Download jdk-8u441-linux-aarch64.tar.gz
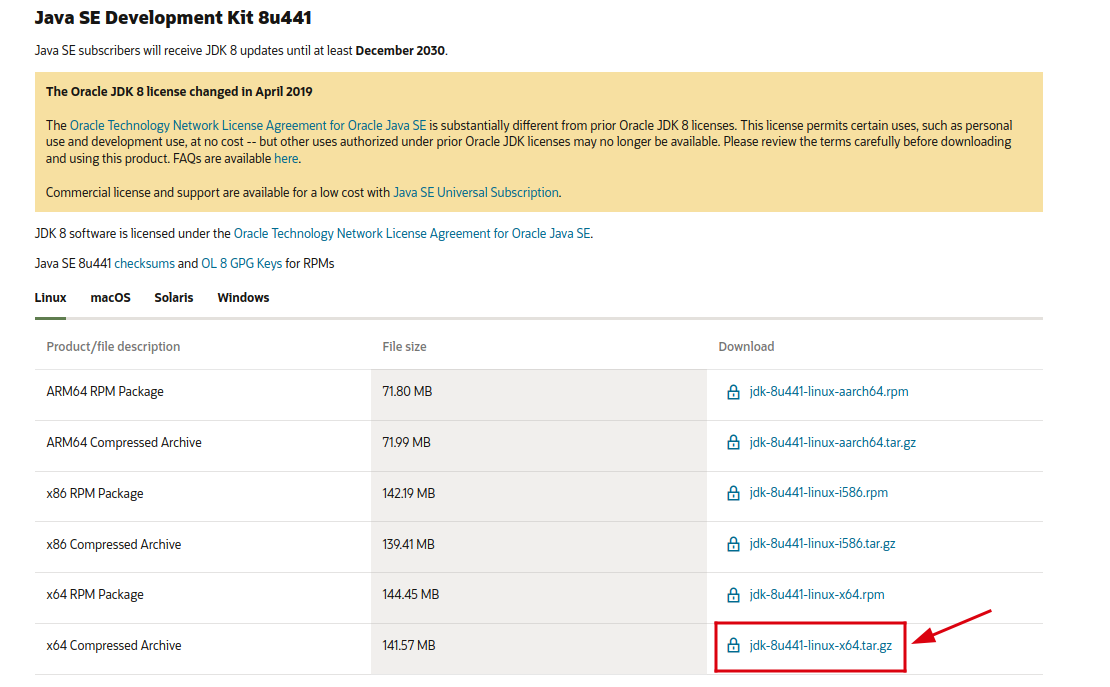Viewport: 1110px width, 687px height. click(832, 443)
